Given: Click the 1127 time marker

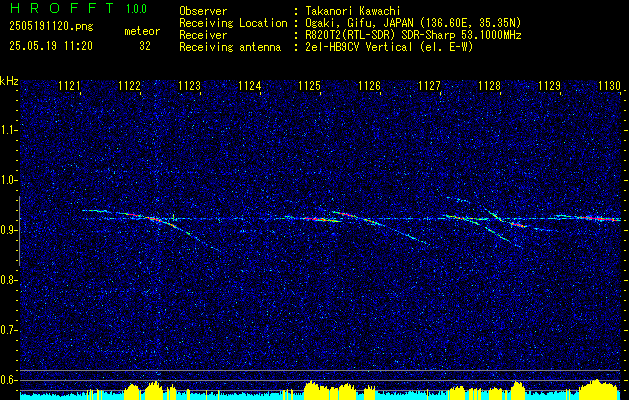Looking at the screenshot, I should coord(429,85).
